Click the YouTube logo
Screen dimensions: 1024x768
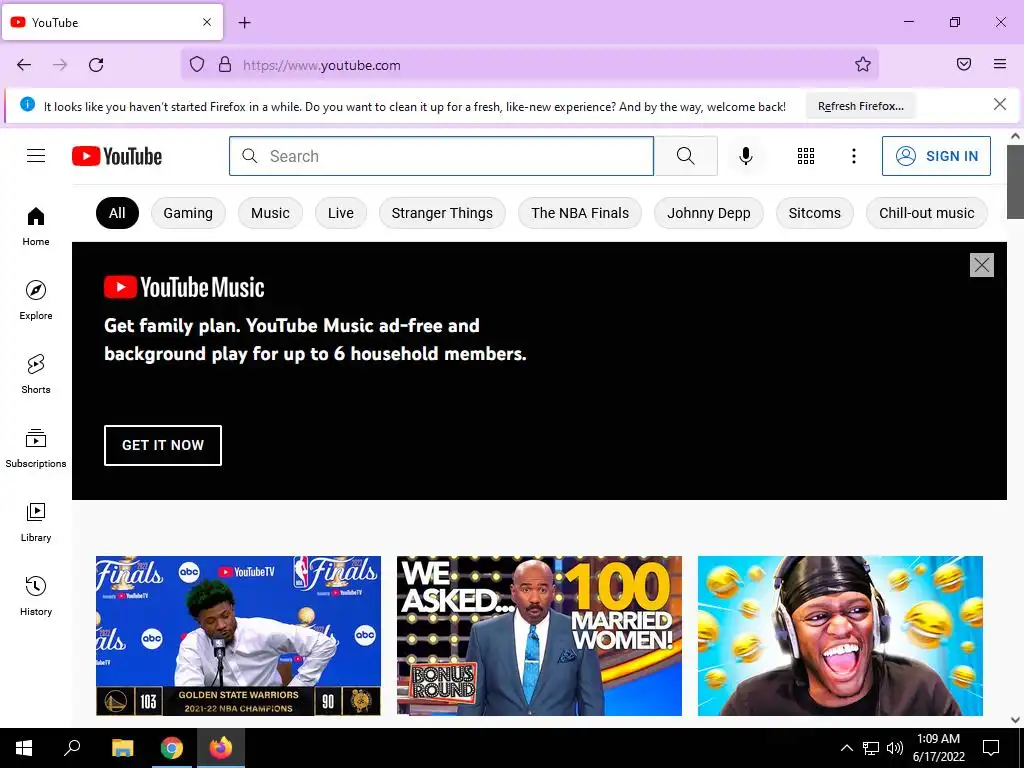(117, 156)
